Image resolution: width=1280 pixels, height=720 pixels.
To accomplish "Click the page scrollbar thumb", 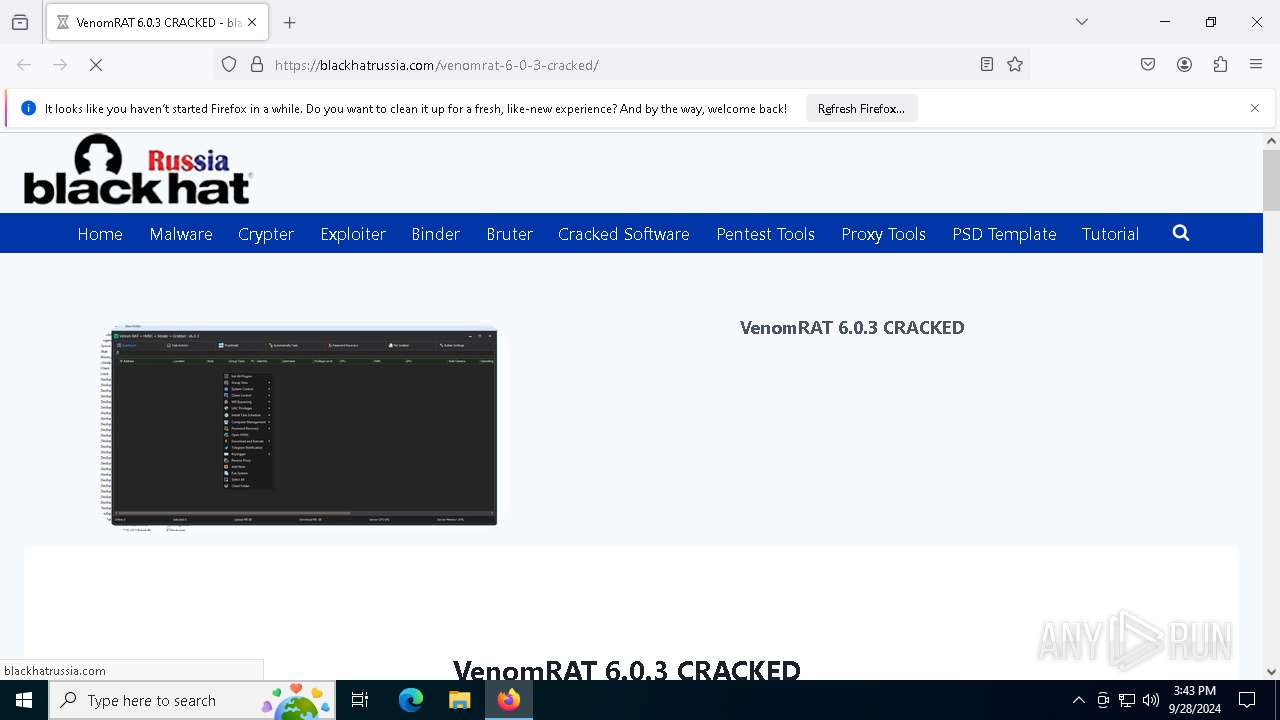I will pos(1271,180).
